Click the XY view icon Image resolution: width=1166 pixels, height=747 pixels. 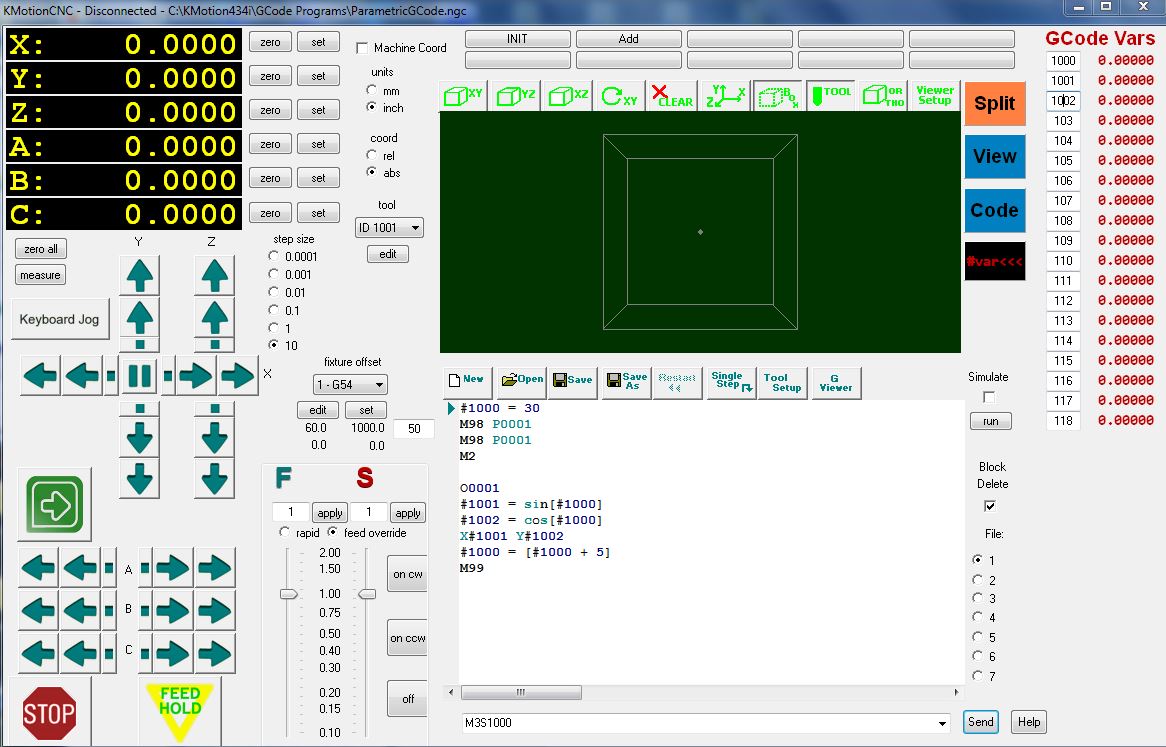pyautogui.click(x=465, y=96)
